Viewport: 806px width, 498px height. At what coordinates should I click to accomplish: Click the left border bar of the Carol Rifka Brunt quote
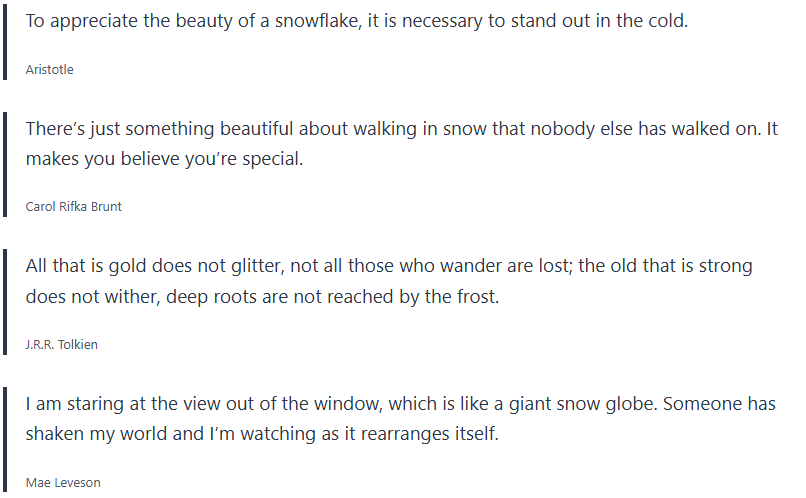click(6, 165)
